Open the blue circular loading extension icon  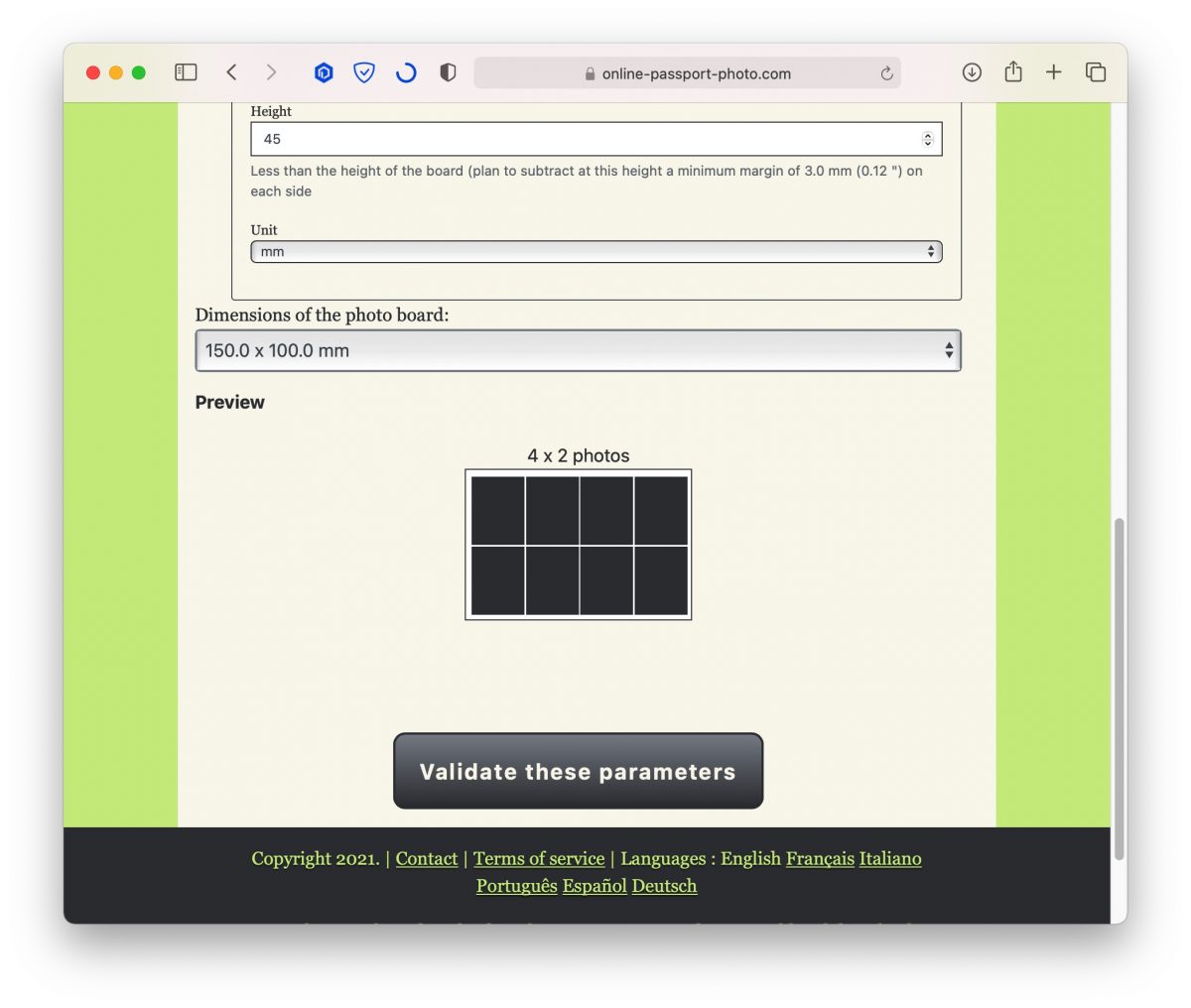pos(406,72)
